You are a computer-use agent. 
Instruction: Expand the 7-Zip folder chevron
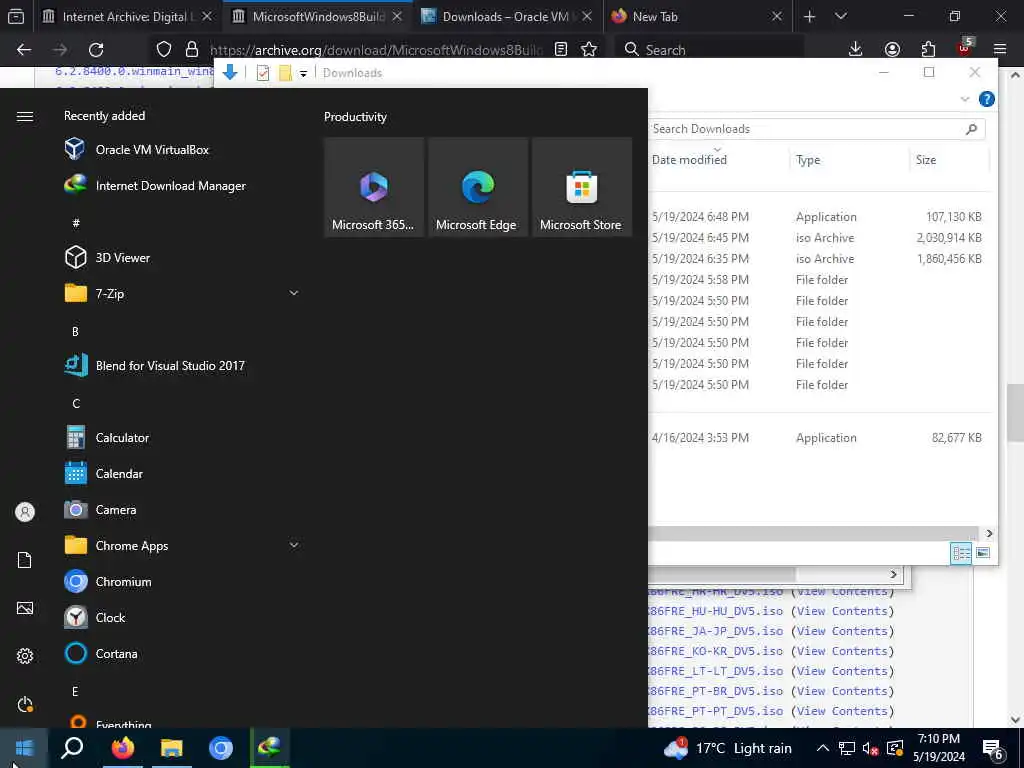(294, 293)
